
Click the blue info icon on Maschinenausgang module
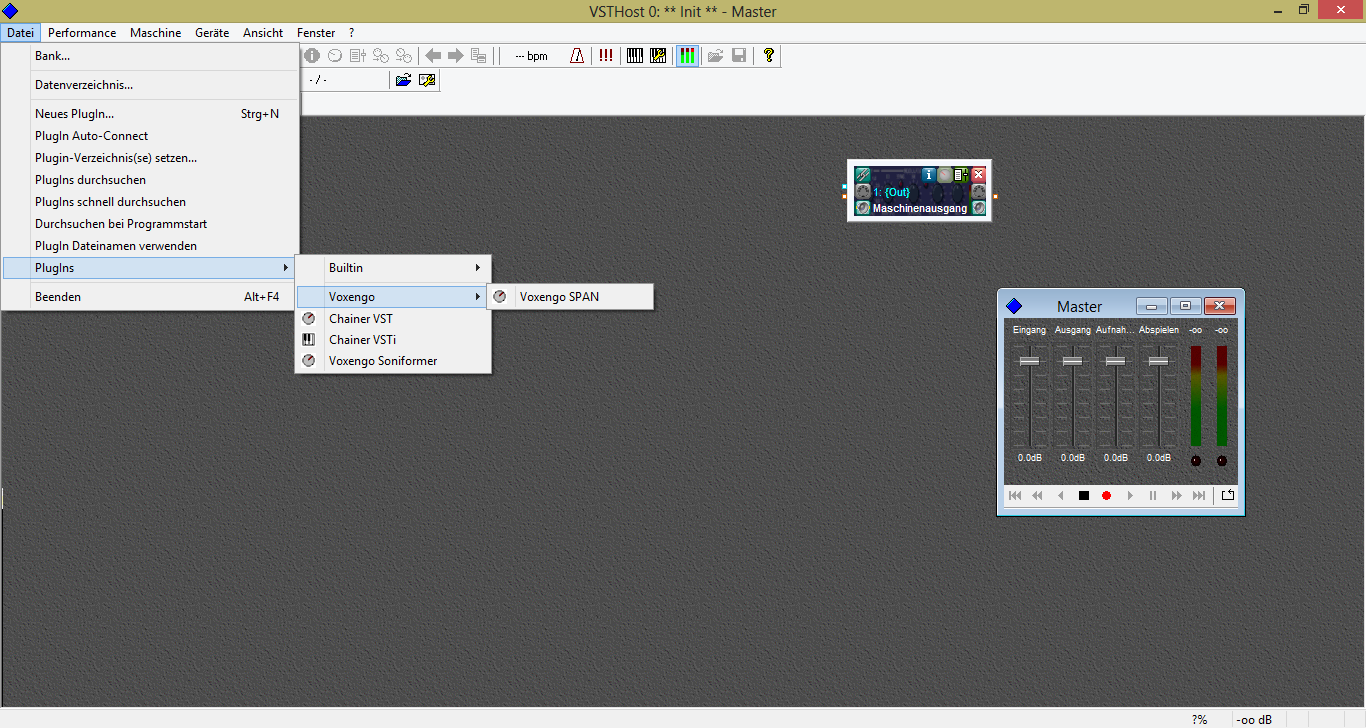click(928, 174)
